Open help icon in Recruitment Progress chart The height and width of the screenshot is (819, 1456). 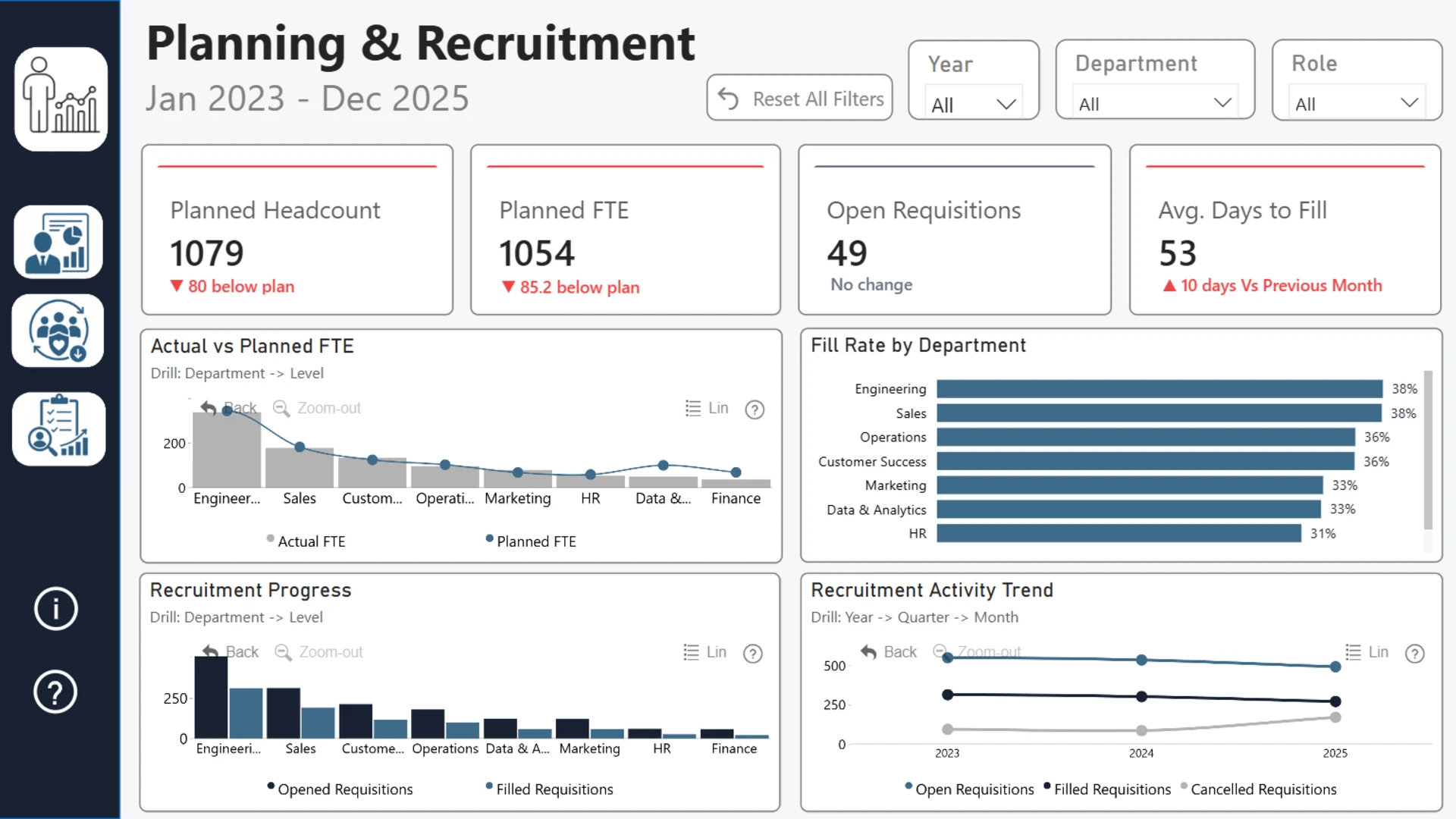[753, 654]
